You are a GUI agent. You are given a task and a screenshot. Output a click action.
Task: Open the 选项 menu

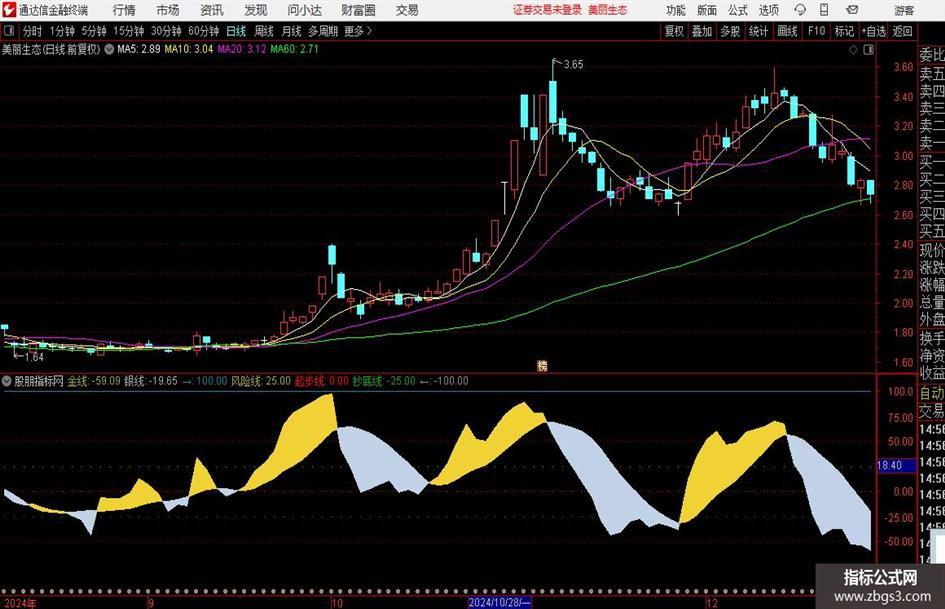click(768, 10)
